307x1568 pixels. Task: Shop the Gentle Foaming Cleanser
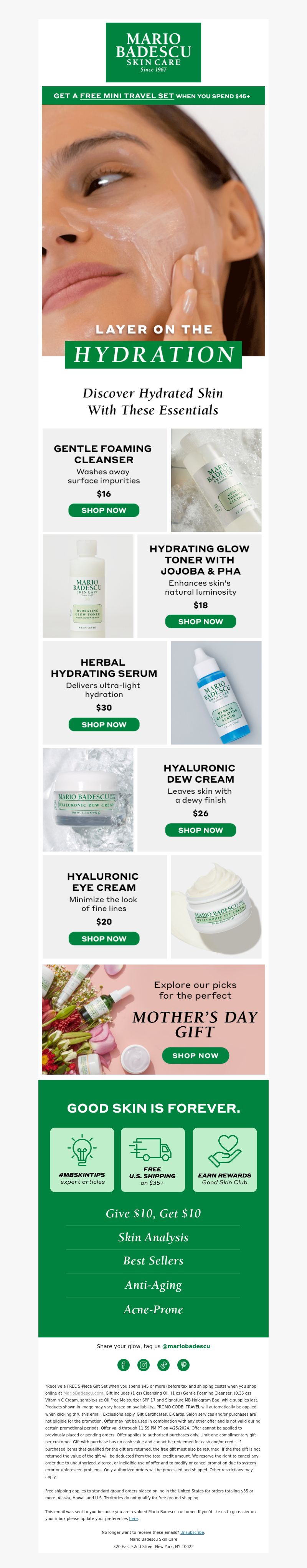104,510
